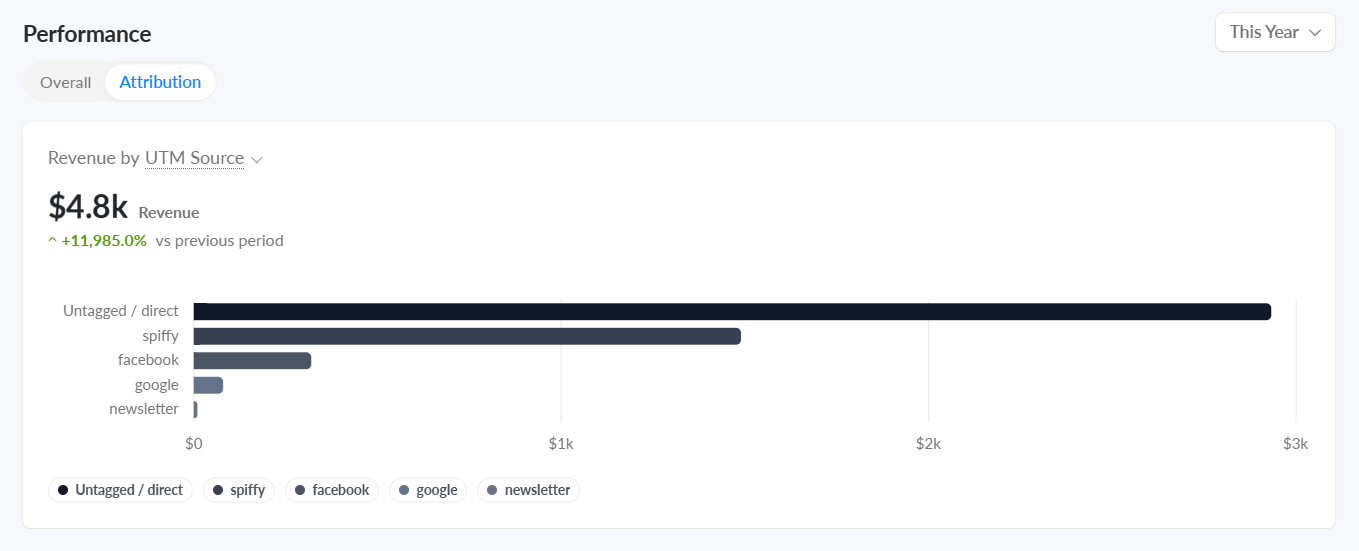Toggle the Untagged / direct legend chip

(121, 490)
